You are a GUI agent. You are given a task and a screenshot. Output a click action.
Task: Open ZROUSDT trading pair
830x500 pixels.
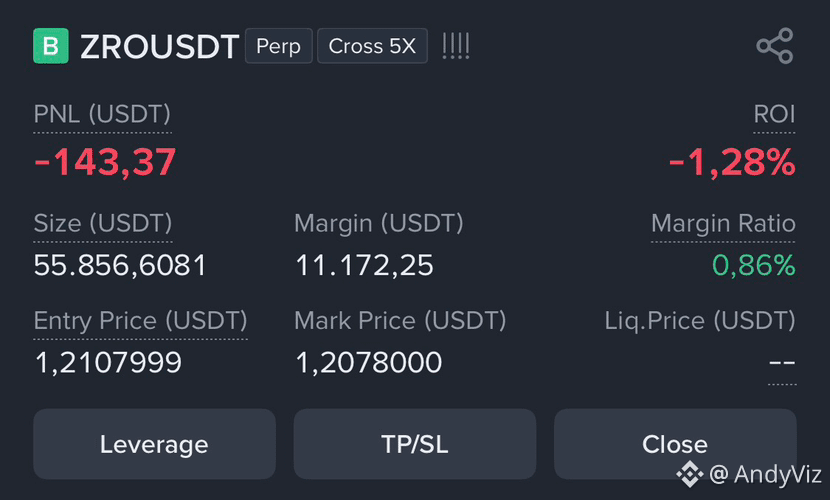click(159, 47)
